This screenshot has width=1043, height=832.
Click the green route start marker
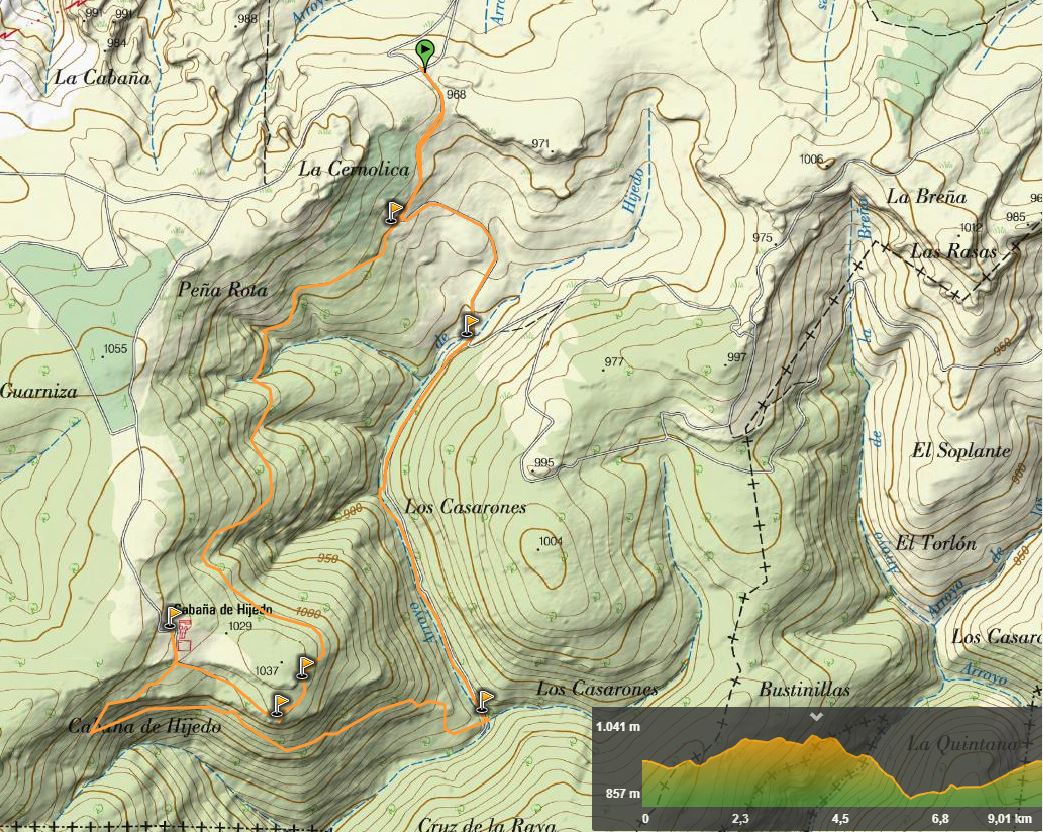425,52
